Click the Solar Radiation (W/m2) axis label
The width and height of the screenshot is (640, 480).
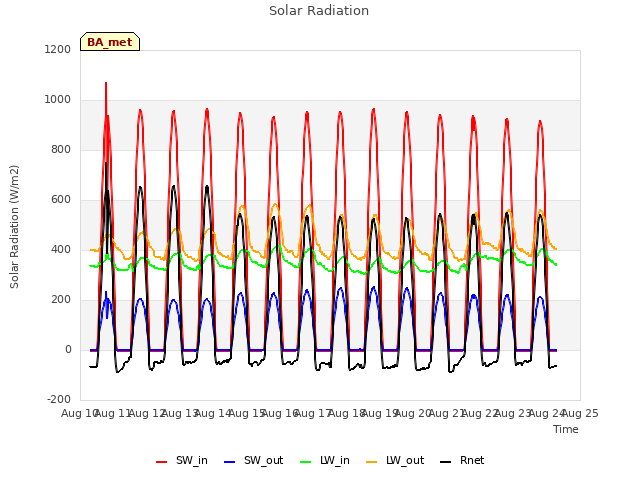pos(14,227)
